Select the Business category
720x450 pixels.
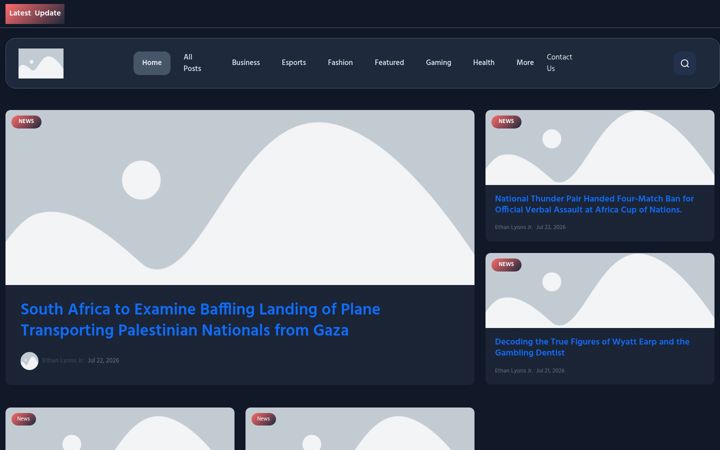coord(246,63)
